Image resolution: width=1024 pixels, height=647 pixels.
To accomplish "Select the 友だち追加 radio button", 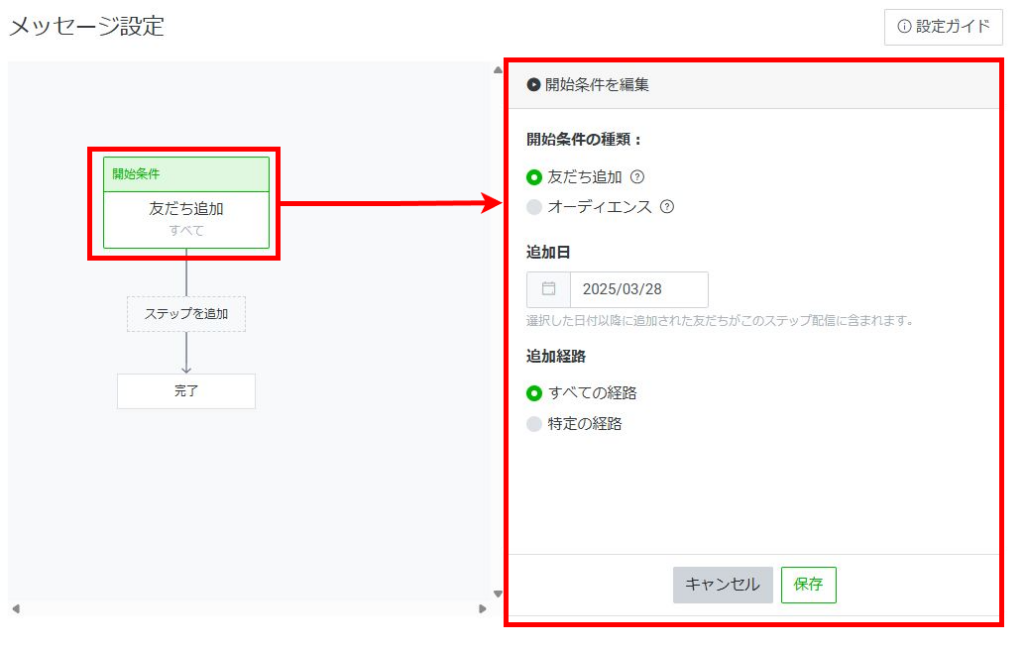I will click(534, 178).
